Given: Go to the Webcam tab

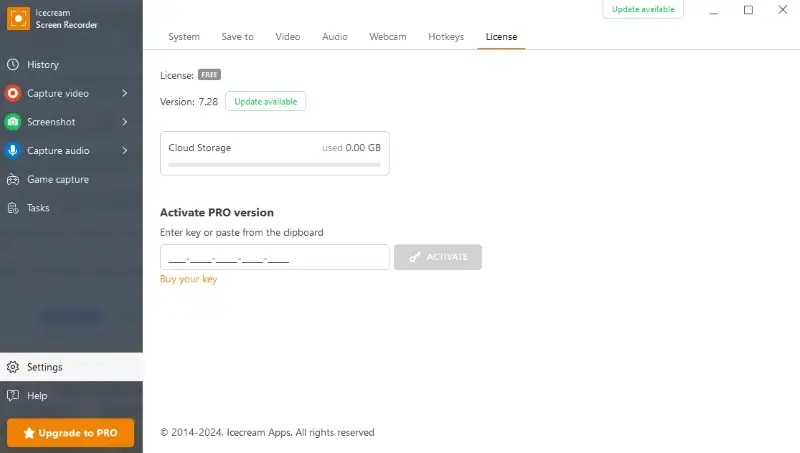Looking at the screenshot, I should coord(388,37).
